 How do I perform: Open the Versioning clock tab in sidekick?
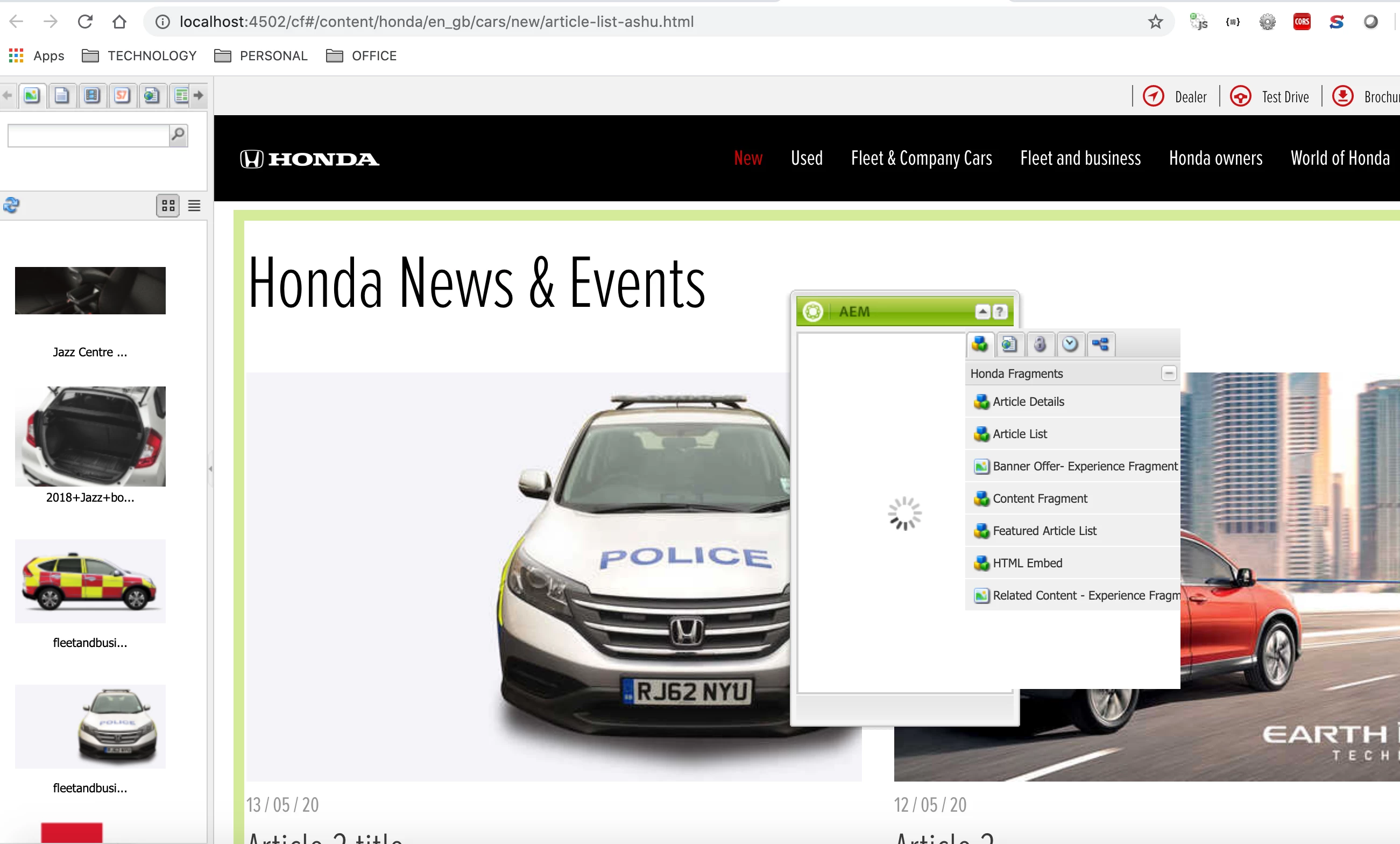[1070, 344]
